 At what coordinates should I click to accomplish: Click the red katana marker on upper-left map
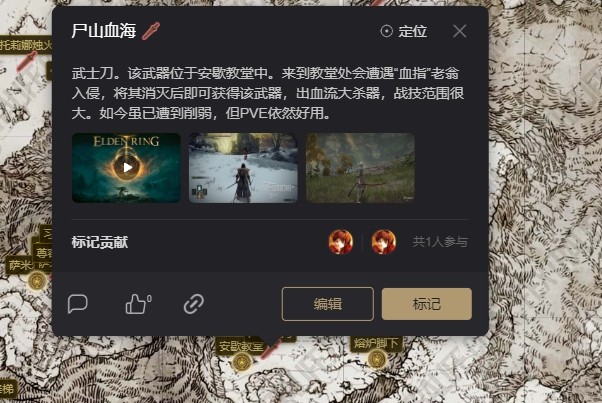coord(27,61)
